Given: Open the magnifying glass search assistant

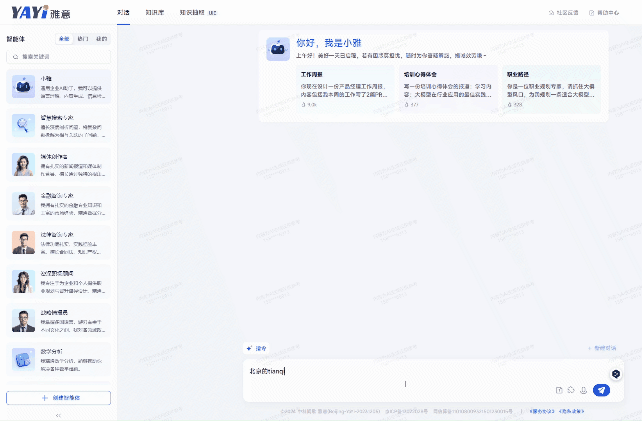Looking at the screenshot, I should (x=58, y=125).
